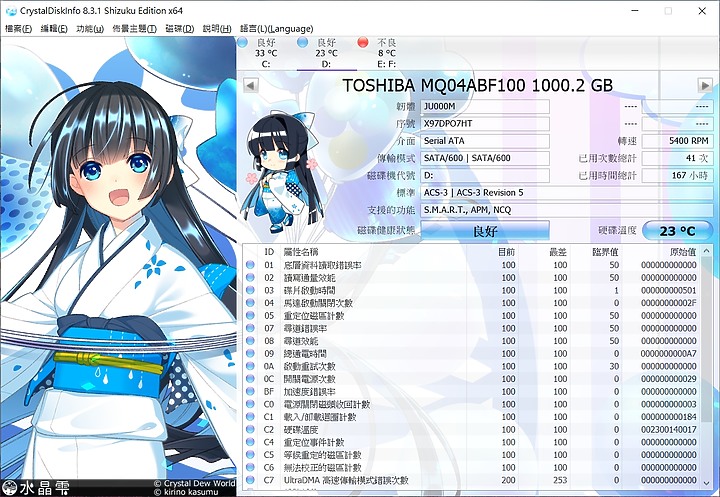
Task: Click the blue status ball for D: drive
Action: 303,42
